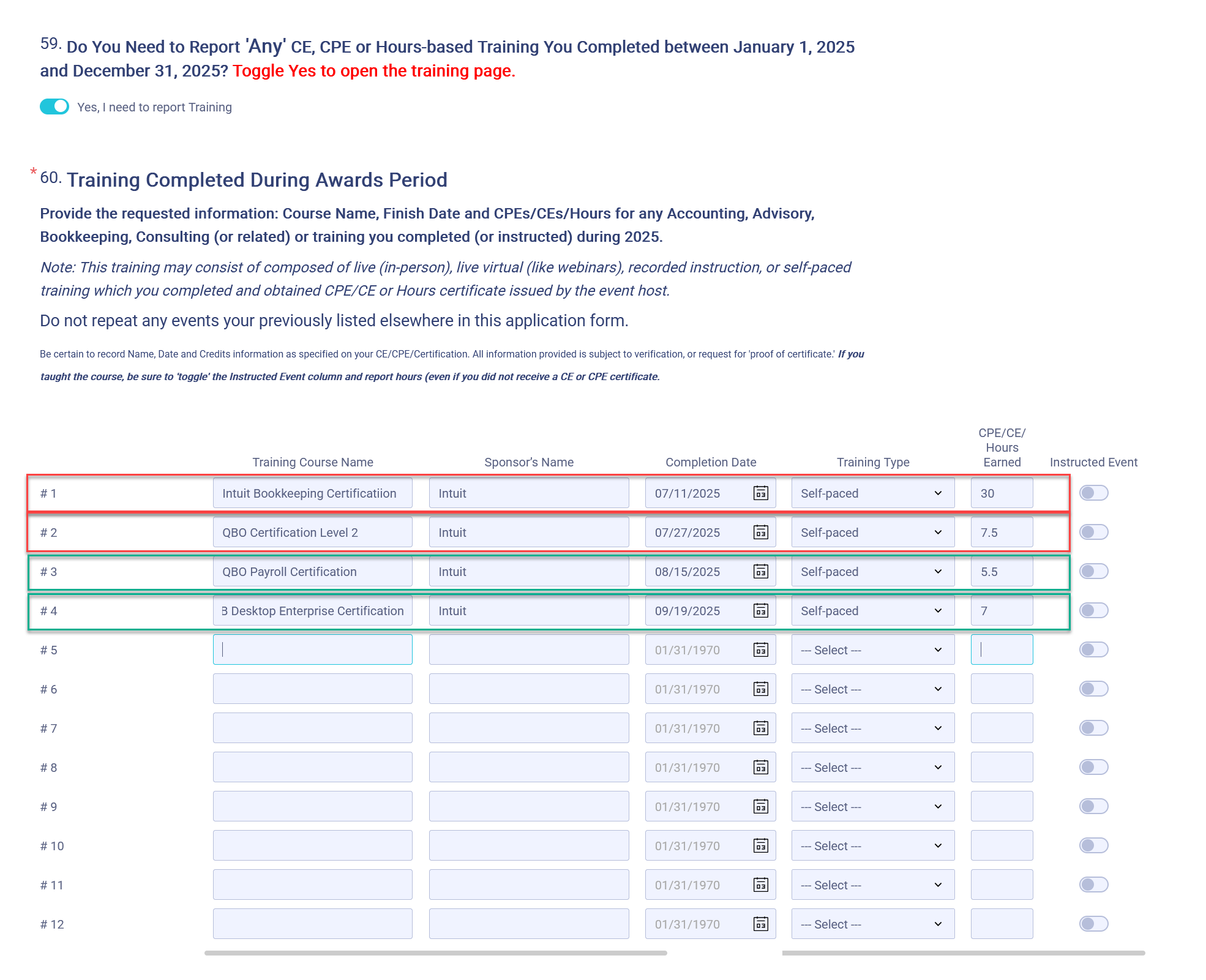
Task: Click hours earned field in row #8
Action: [1002, 768]
